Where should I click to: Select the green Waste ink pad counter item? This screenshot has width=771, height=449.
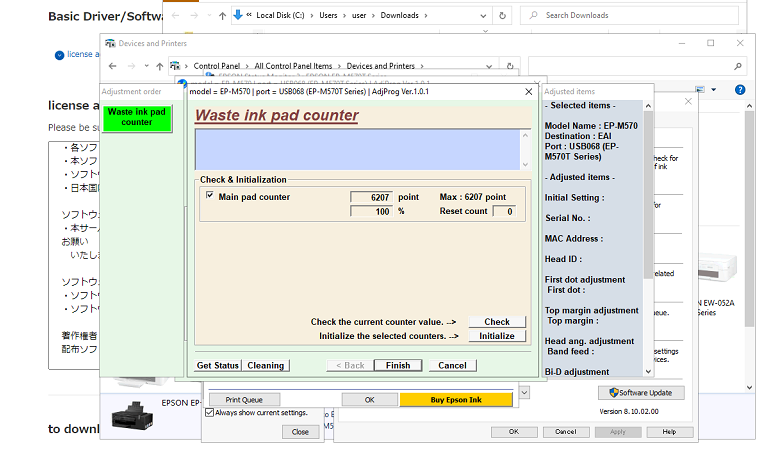click(x=137, y=118)
